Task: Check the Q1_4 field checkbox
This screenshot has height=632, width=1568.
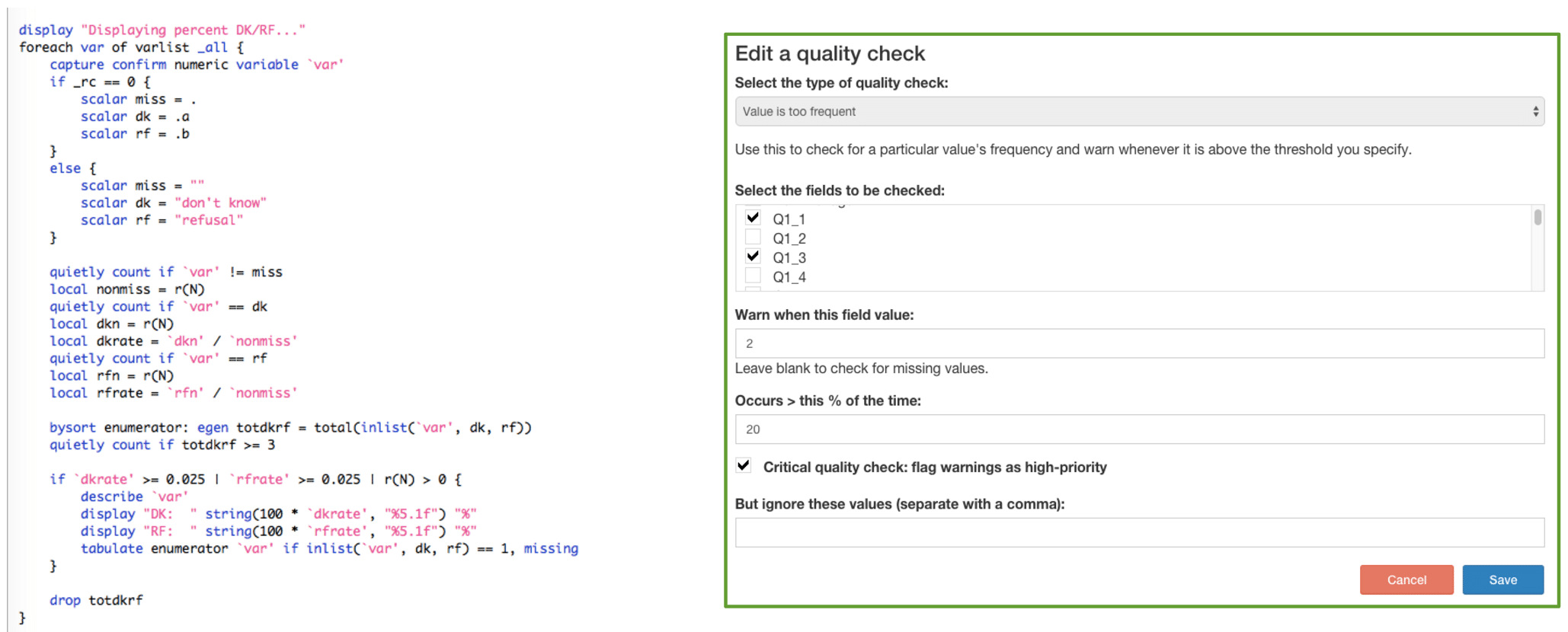Action: coord(753,276)
